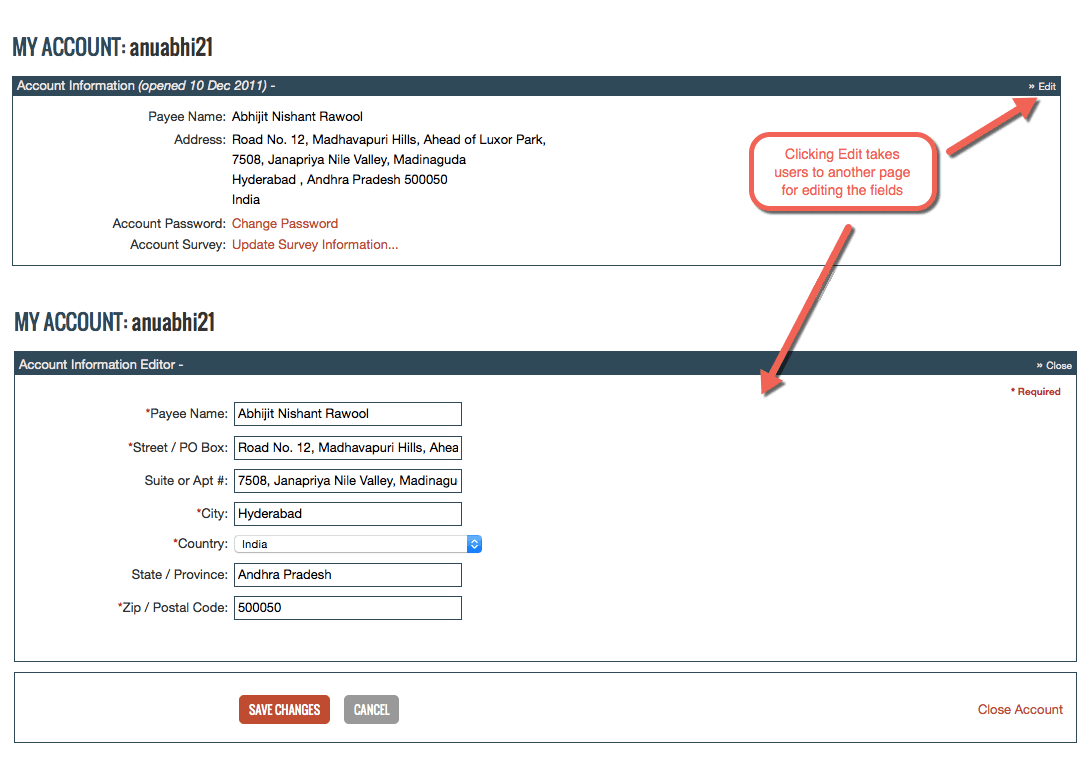Click the State / Province input field
1084x764 pixels.
pyautogui.click(x=348, y=575)
